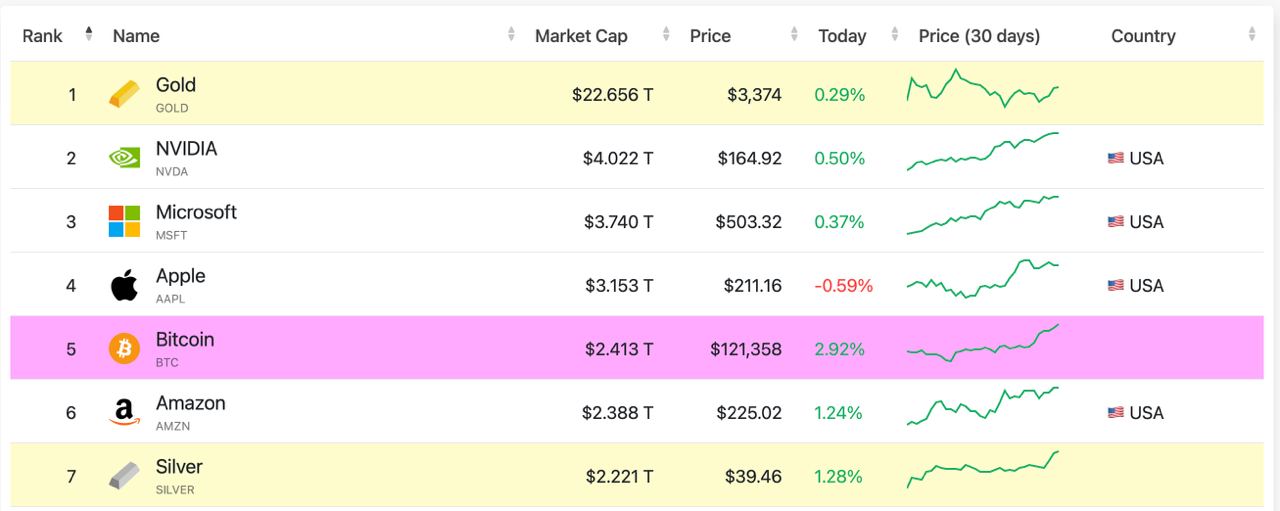Click the NVIDIA logo icon
The image size is (1280, 511).
pyautogui.click(x=124, y=158)
